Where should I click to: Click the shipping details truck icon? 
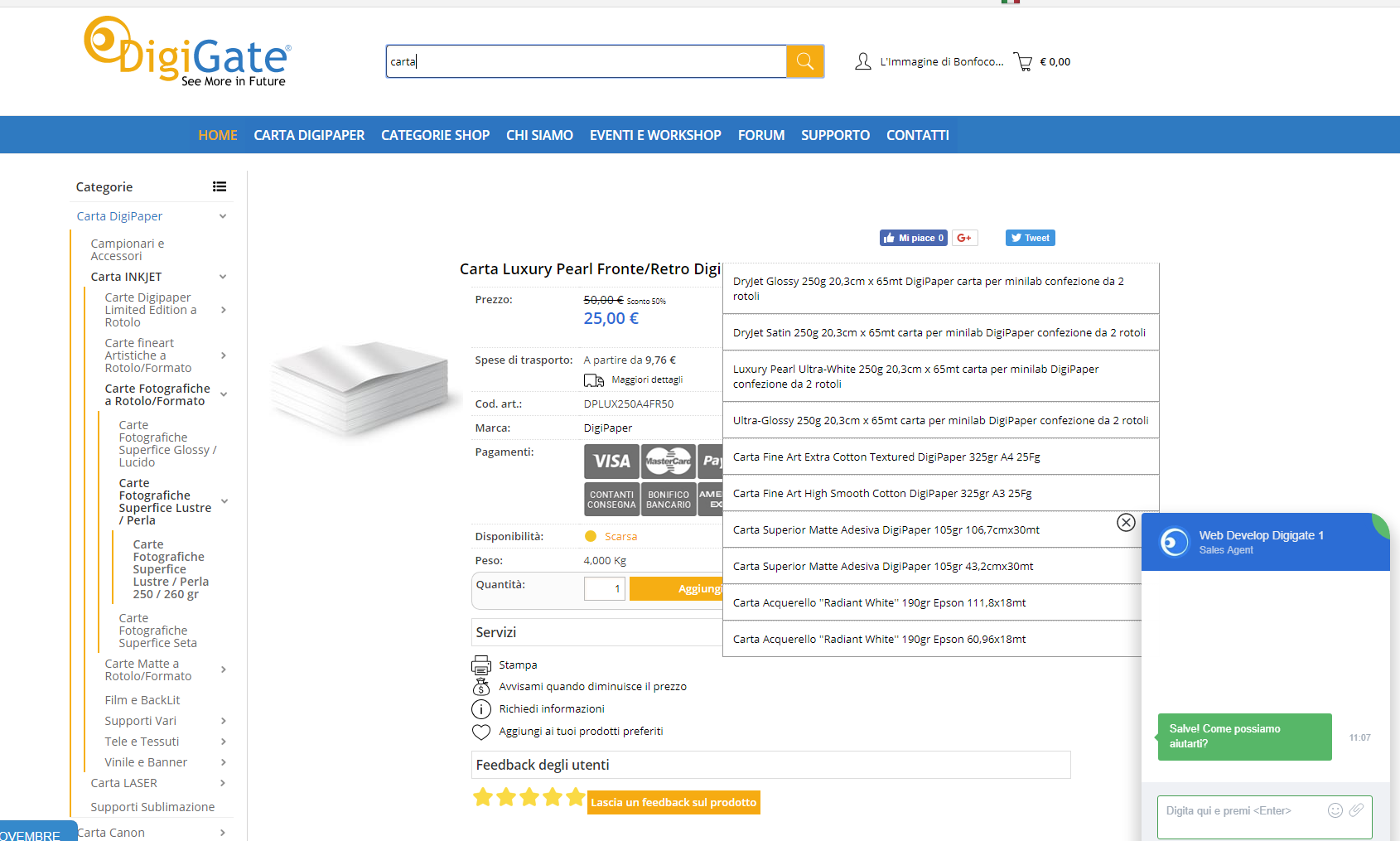point(593,380)
